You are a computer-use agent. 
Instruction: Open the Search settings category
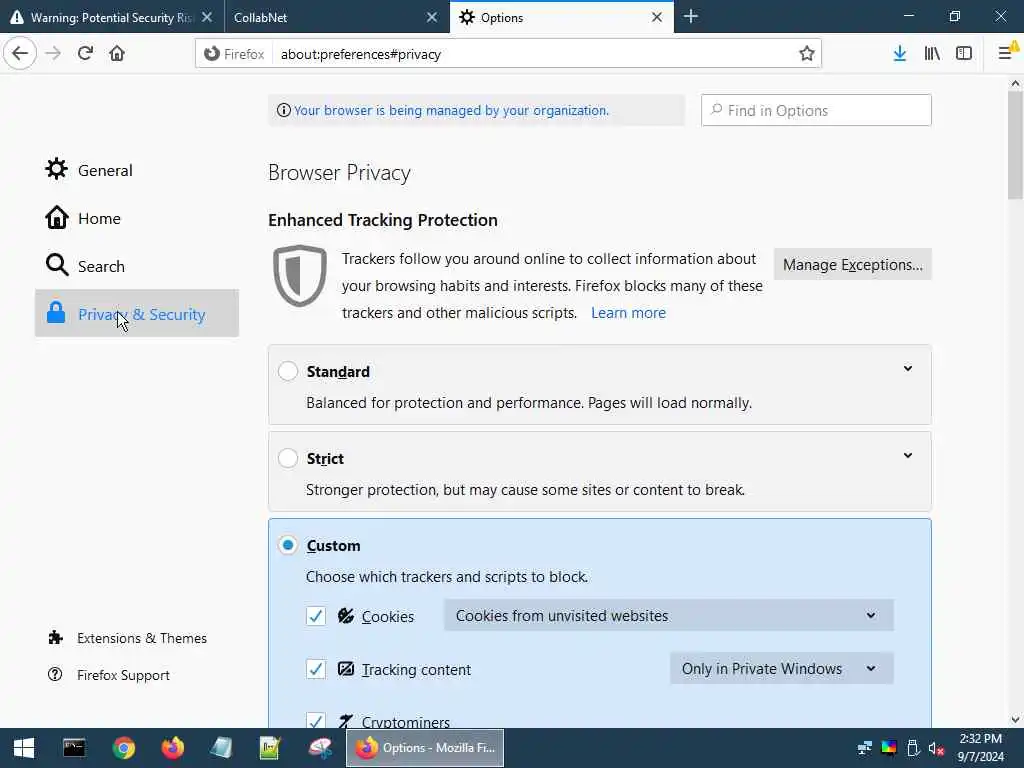coord(136,266)
